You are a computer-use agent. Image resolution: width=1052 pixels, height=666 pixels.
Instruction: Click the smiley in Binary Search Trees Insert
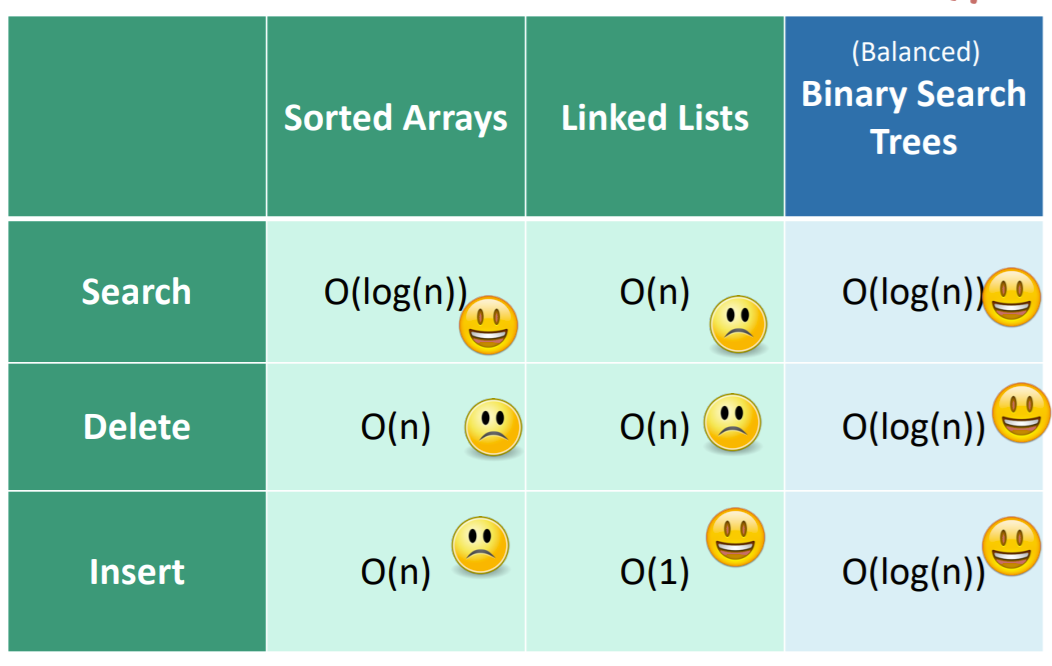(x=1012, y=547)
